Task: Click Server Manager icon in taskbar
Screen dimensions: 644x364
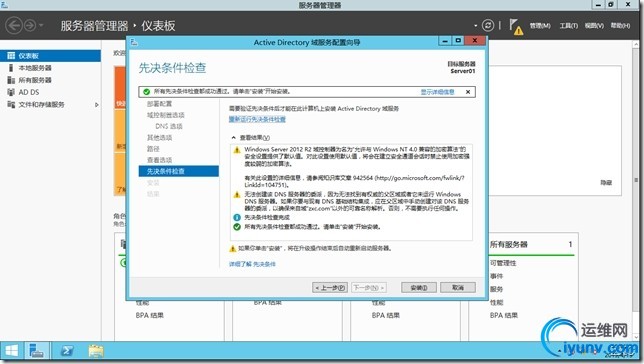Action: click(37, 351)
